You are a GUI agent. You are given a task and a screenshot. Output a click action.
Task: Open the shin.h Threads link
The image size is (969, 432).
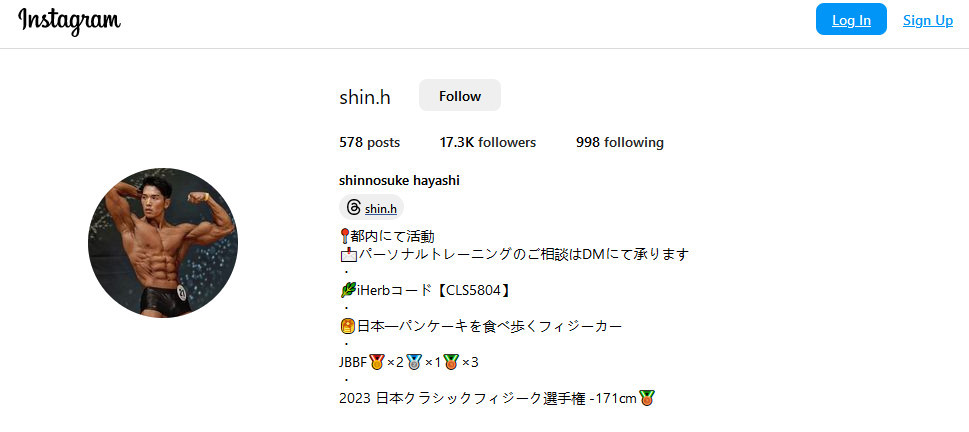pyautogui.click(x=381, y=209)
